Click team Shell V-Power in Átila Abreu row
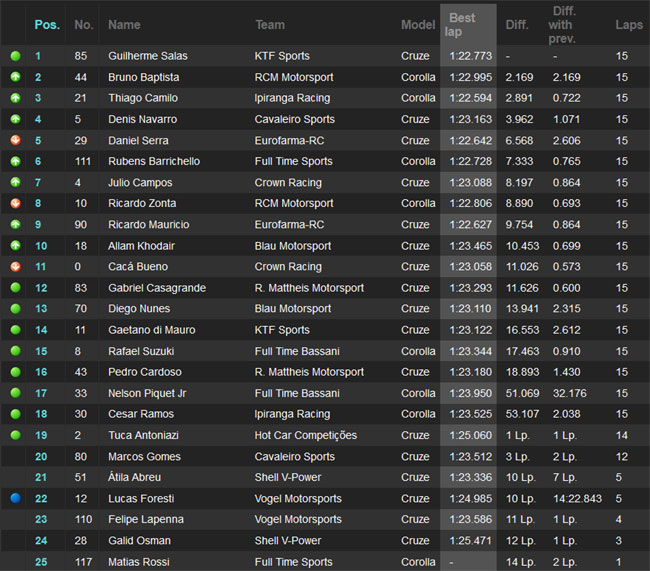650x571 pixels. (288, 477)
